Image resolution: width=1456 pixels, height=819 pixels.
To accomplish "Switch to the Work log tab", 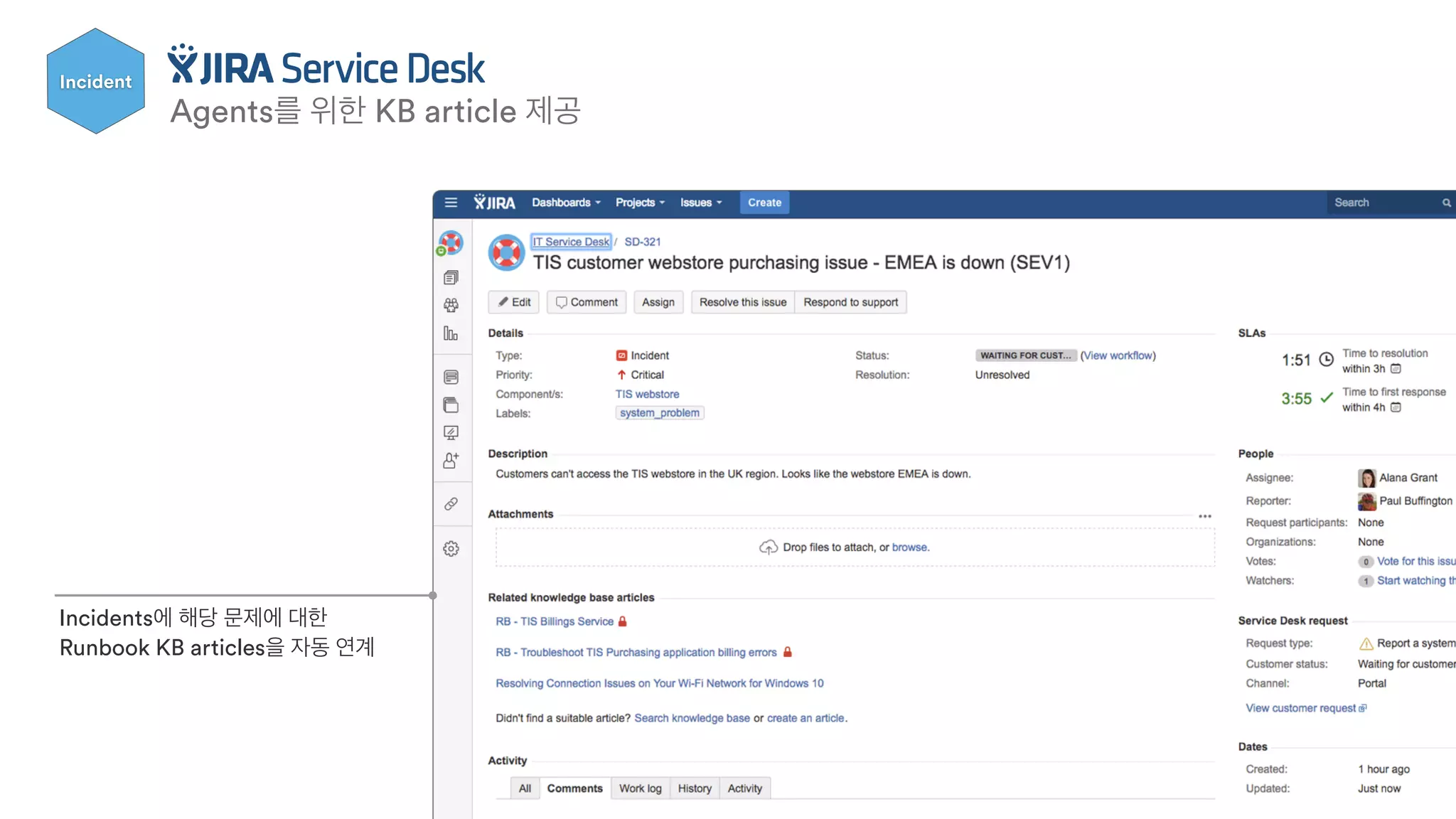I will 641,788.
